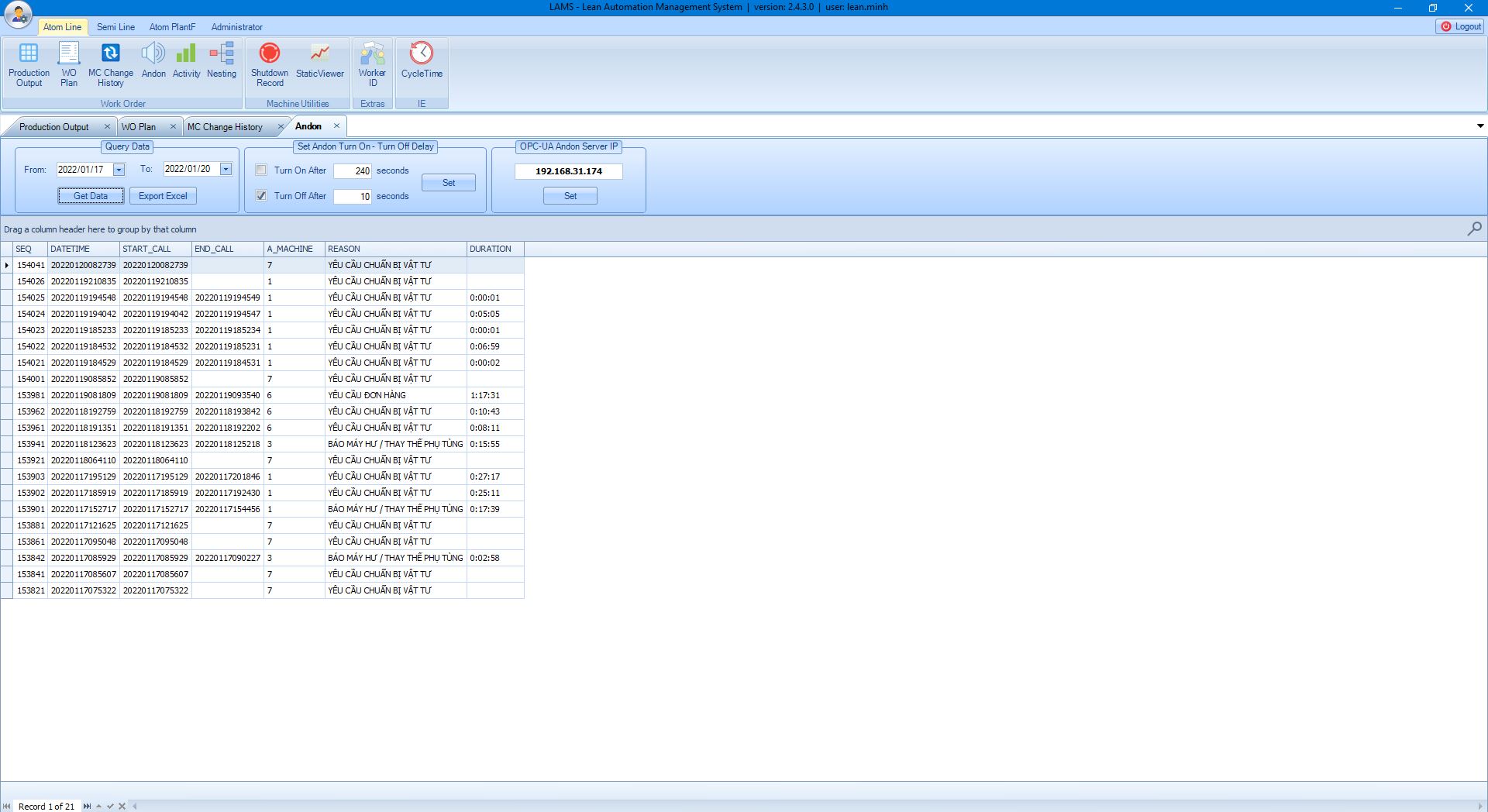Click the OPC-UA server IP field
1488x812 pixels.
click(x=568, y=171)
